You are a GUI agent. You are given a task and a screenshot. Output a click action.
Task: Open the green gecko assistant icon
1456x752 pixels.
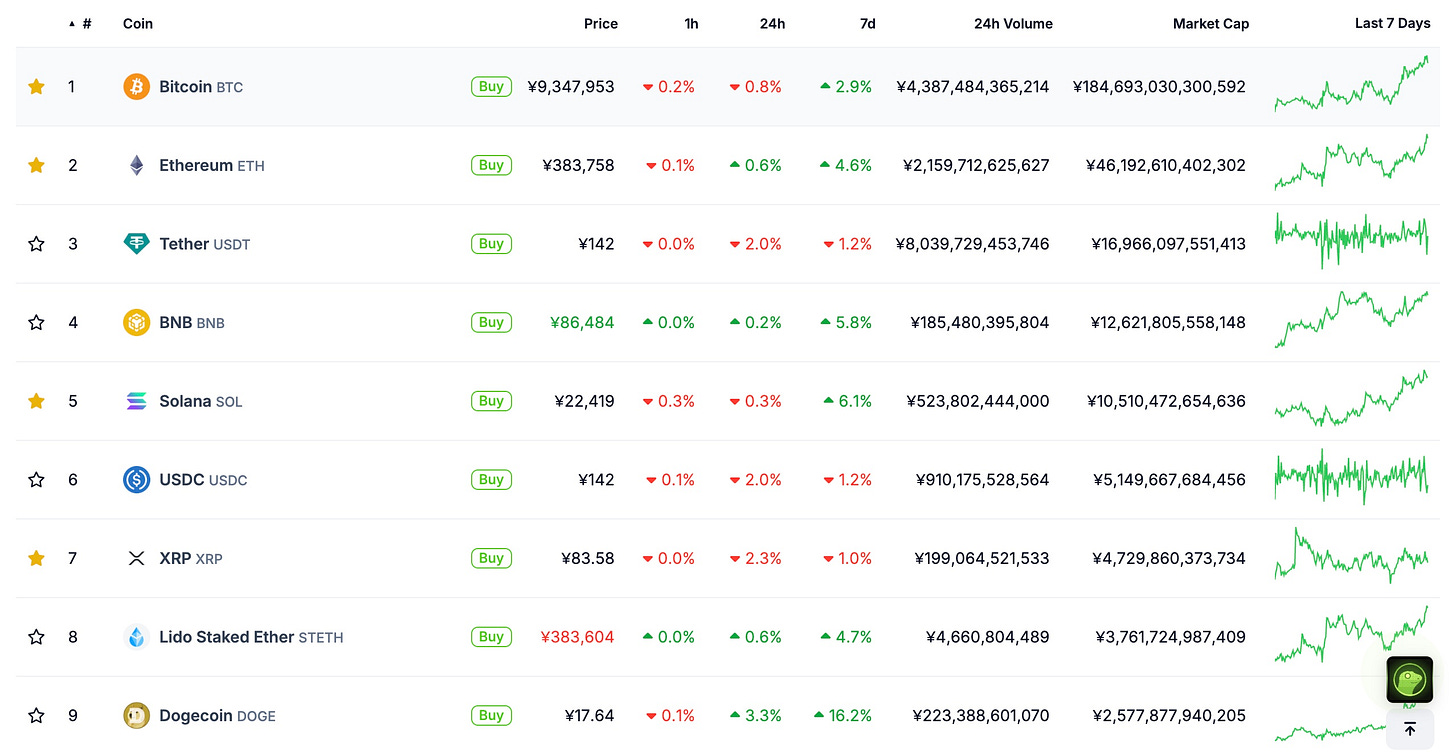click(x=1410, y=680)
